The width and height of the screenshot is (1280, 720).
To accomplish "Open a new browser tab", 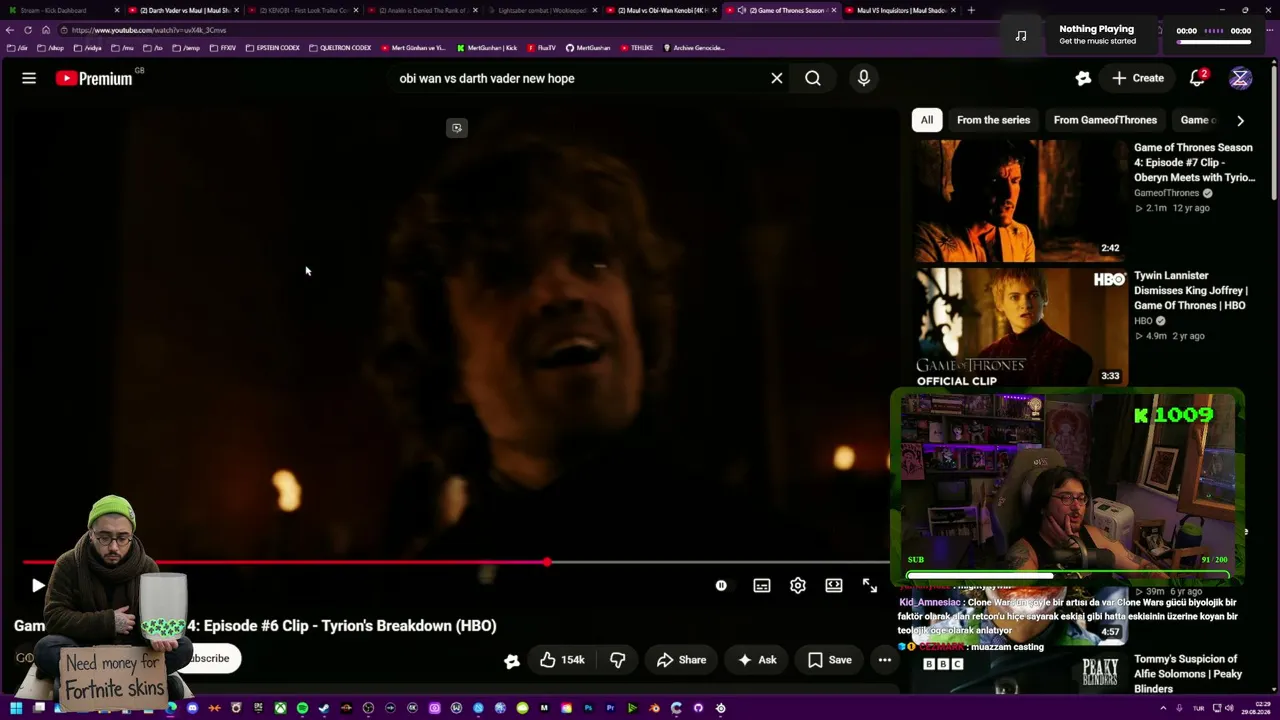I will tap(971, 10).
